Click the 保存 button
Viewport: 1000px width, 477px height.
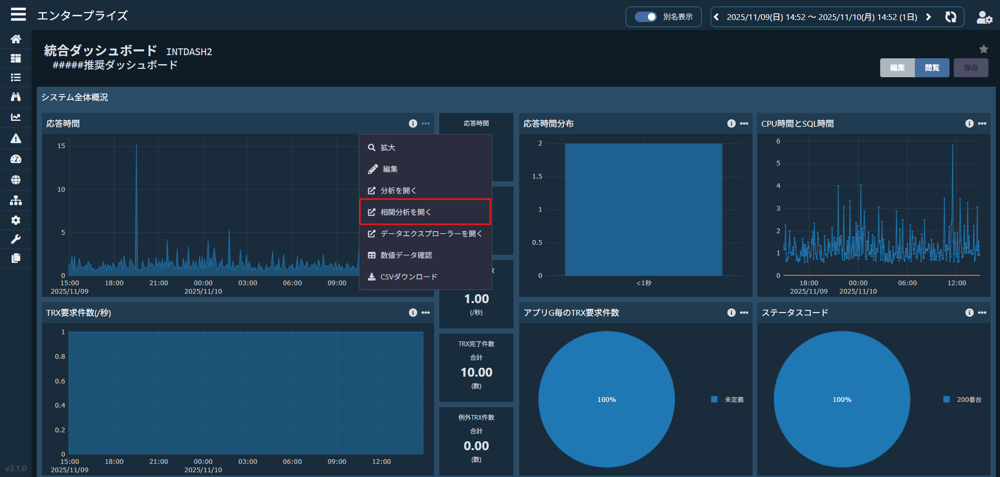click(x=971, y=68)
